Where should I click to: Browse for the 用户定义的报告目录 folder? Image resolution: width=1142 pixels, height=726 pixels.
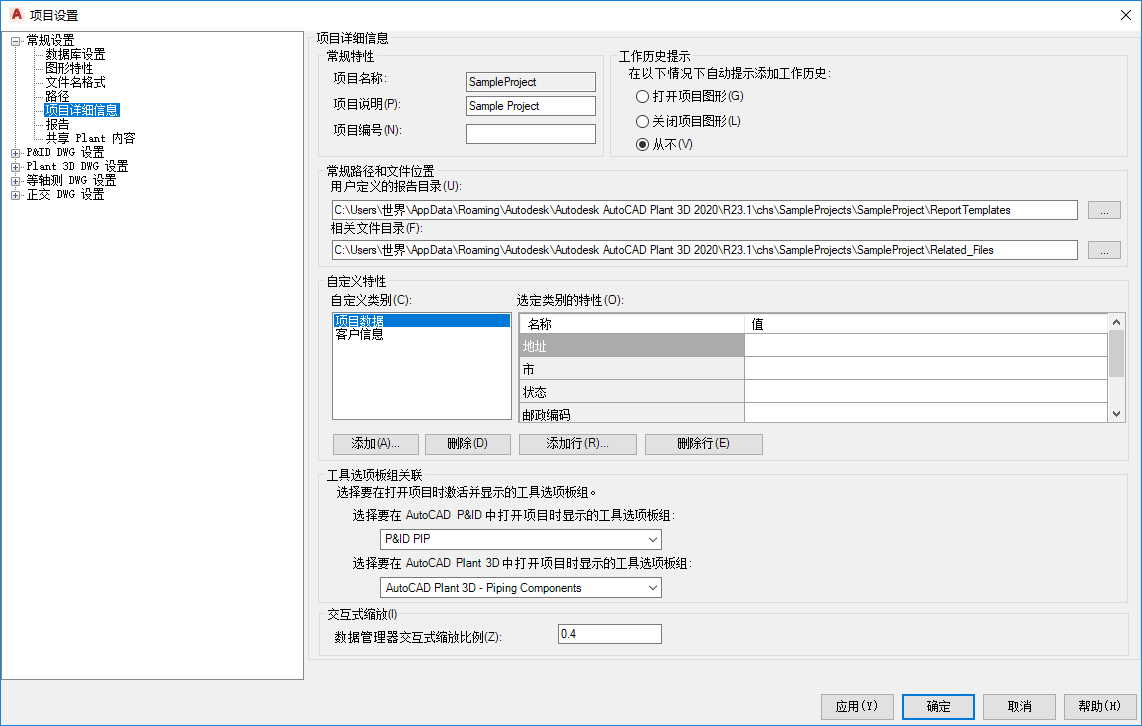pos(1104,210)
